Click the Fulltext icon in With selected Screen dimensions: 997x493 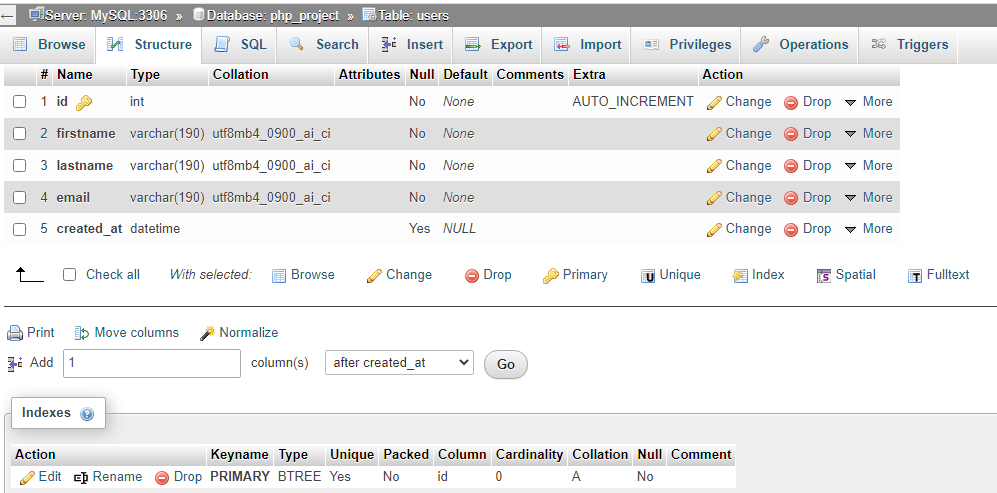coord(914,276)
